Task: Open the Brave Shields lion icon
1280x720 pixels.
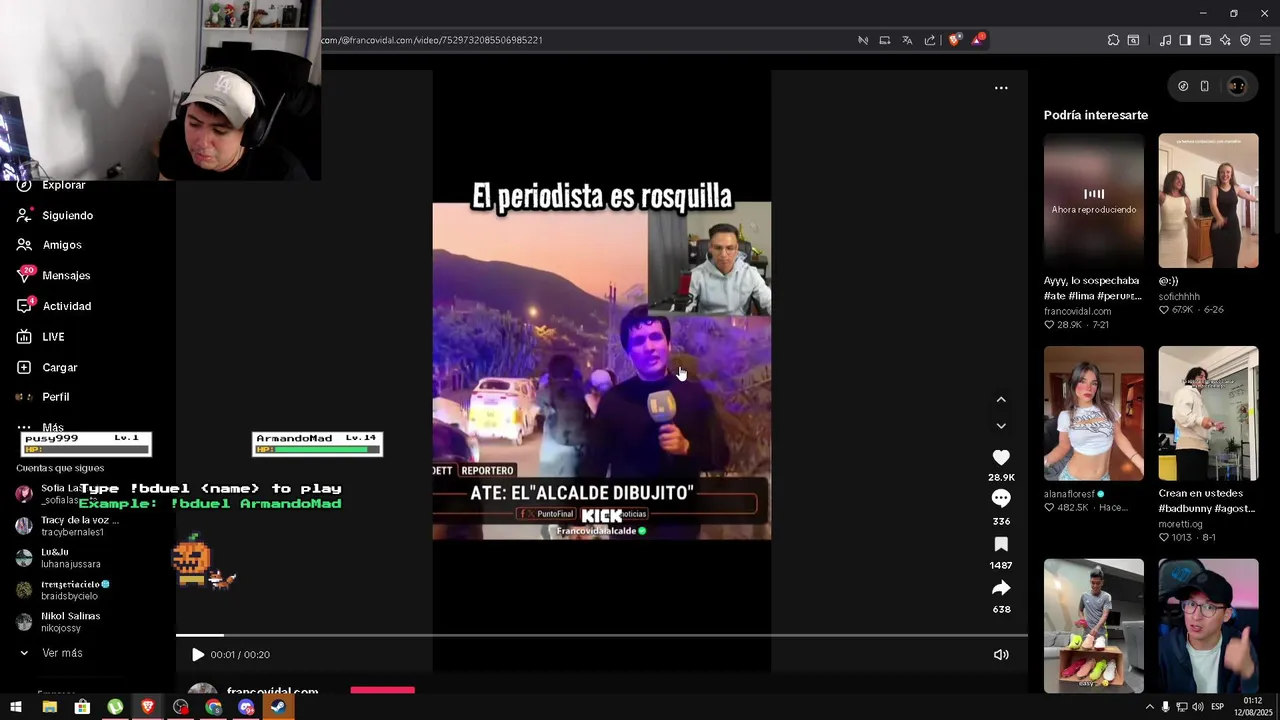Action: [x=955, y=40]
